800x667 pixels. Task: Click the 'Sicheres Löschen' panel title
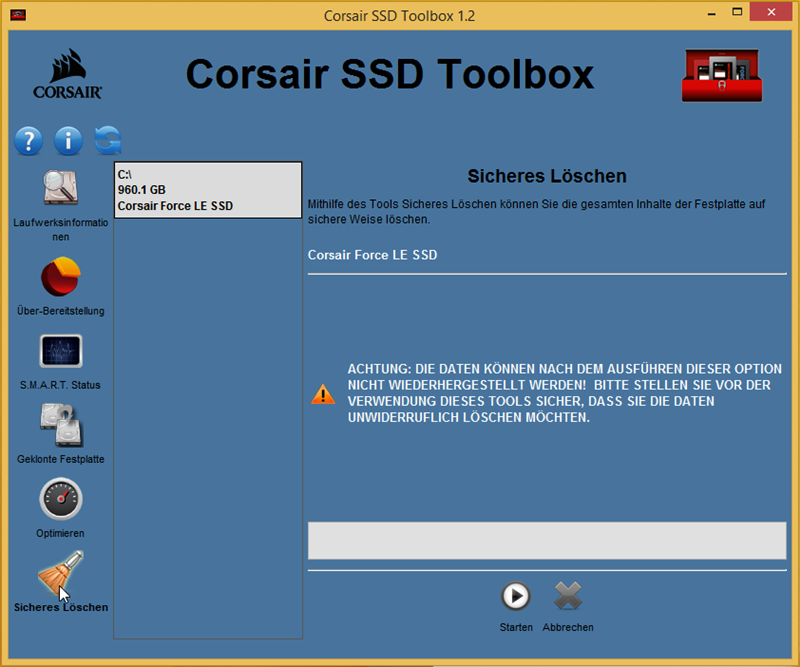[x=547, y=176]
